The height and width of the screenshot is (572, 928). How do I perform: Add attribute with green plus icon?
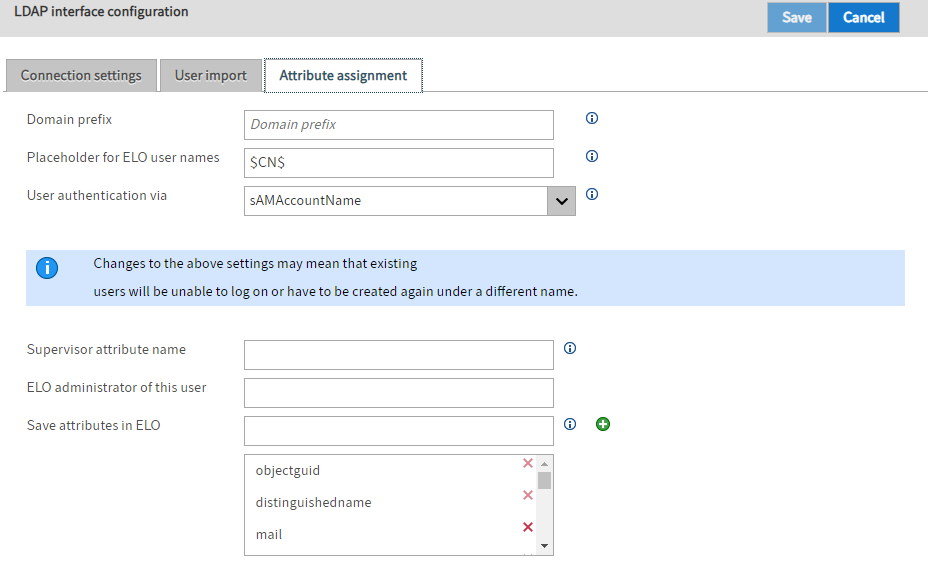click(602, 424)
